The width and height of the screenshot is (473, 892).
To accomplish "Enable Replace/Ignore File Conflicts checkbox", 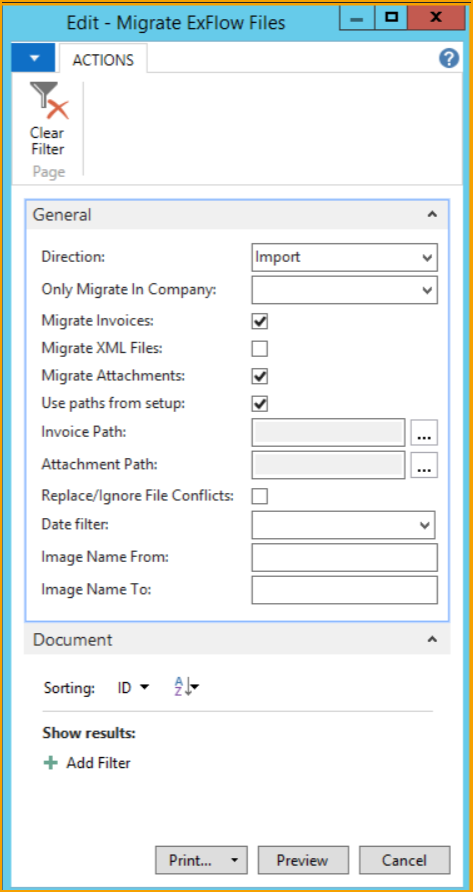I will 260,496.
